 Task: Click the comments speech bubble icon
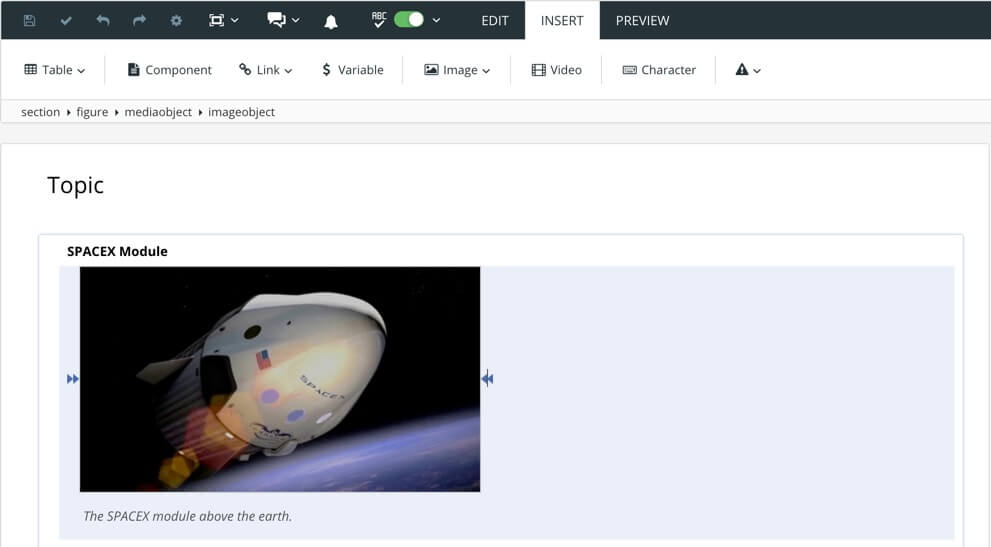tap(276, 20)
